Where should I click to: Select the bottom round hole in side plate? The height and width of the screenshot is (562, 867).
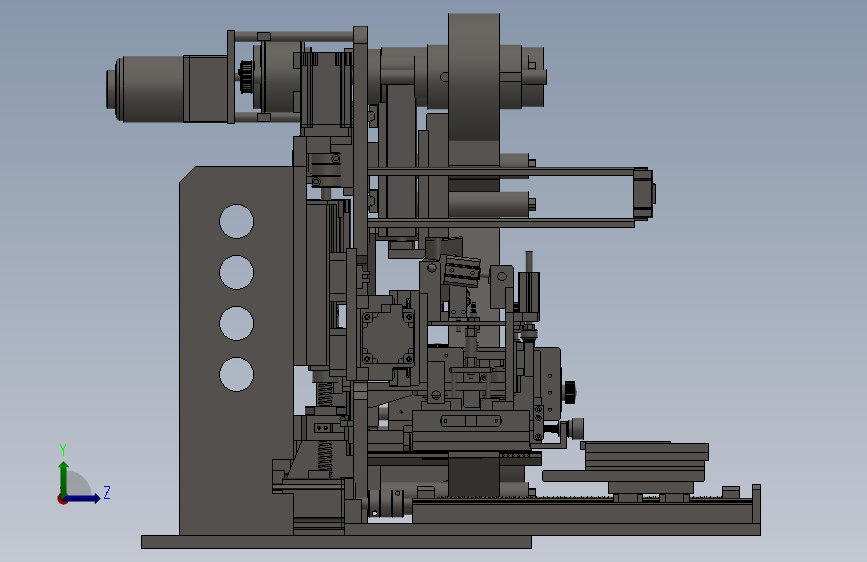[x=237, y=374]
